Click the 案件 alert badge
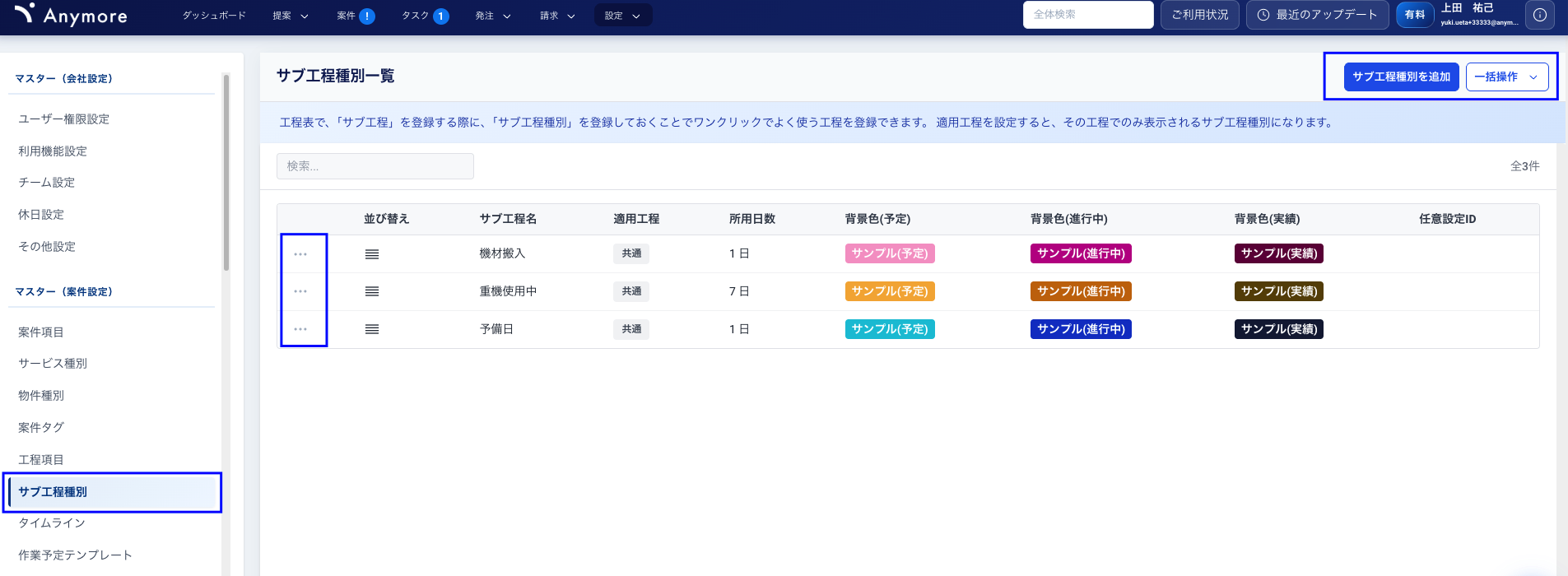This screenshot has width=1568, height=576. [367, 16]
